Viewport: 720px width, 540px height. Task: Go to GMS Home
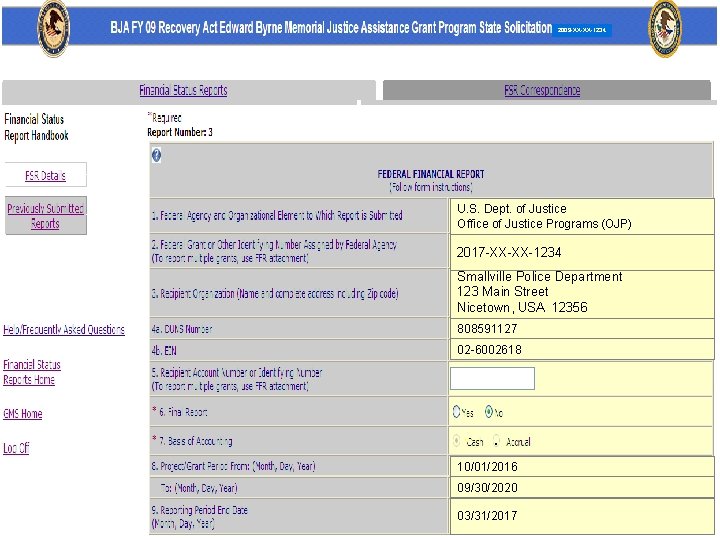pyautogui.click(x=22, y=414)
